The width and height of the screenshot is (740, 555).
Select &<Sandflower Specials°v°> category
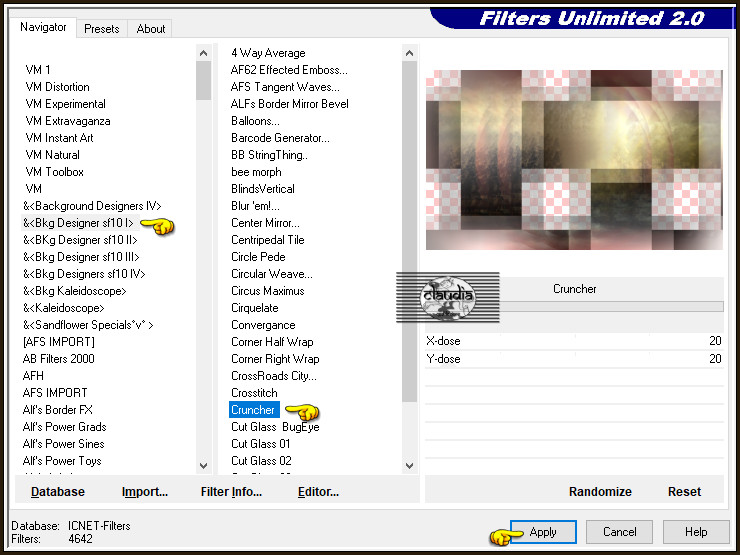tap(88, 325)
